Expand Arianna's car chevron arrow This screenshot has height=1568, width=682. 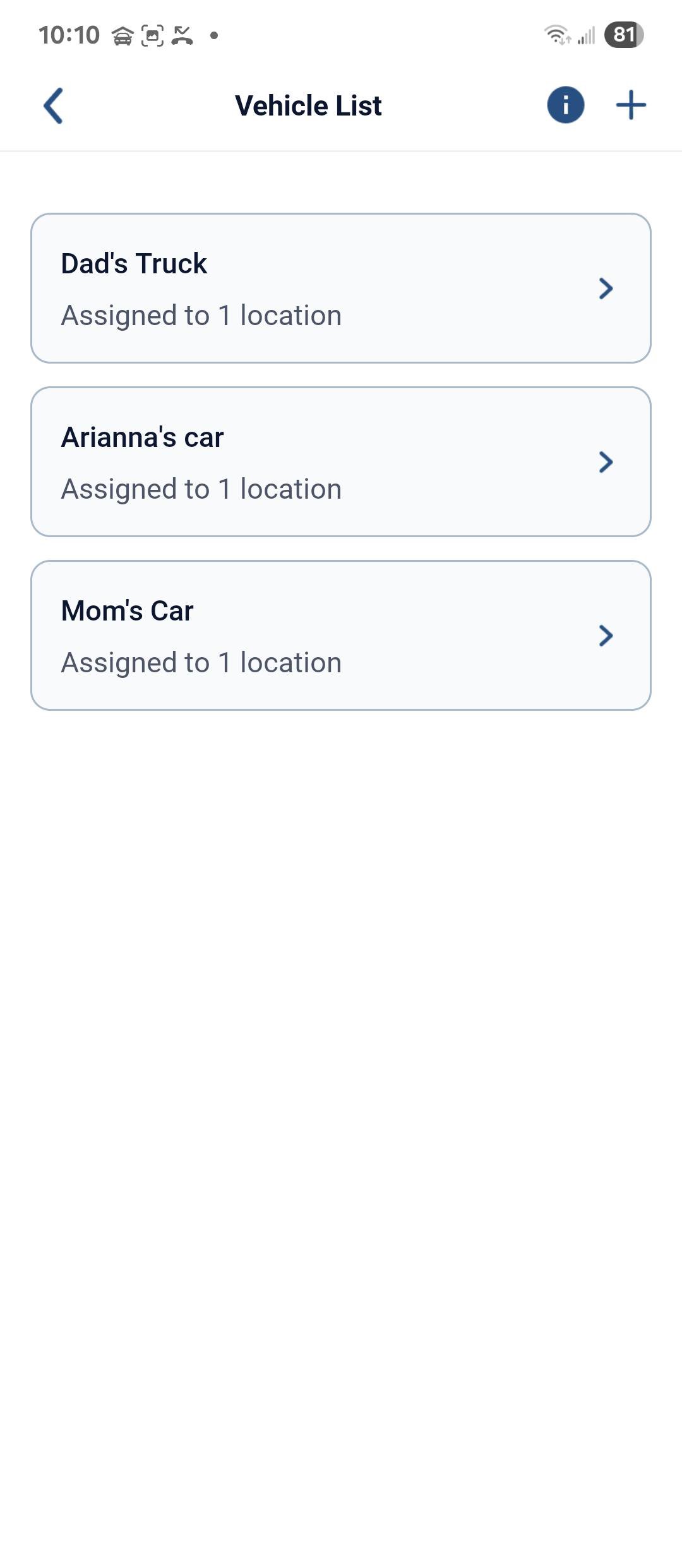tap(606, 462)
